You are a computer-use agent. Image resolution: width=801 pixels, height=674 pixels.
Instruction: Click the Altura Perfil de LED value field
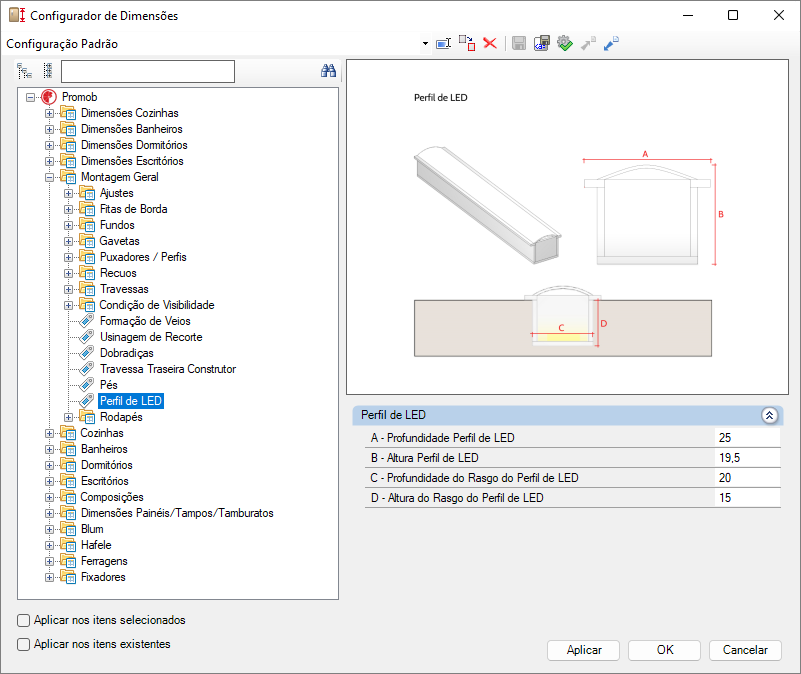click(x=748, y=458)
